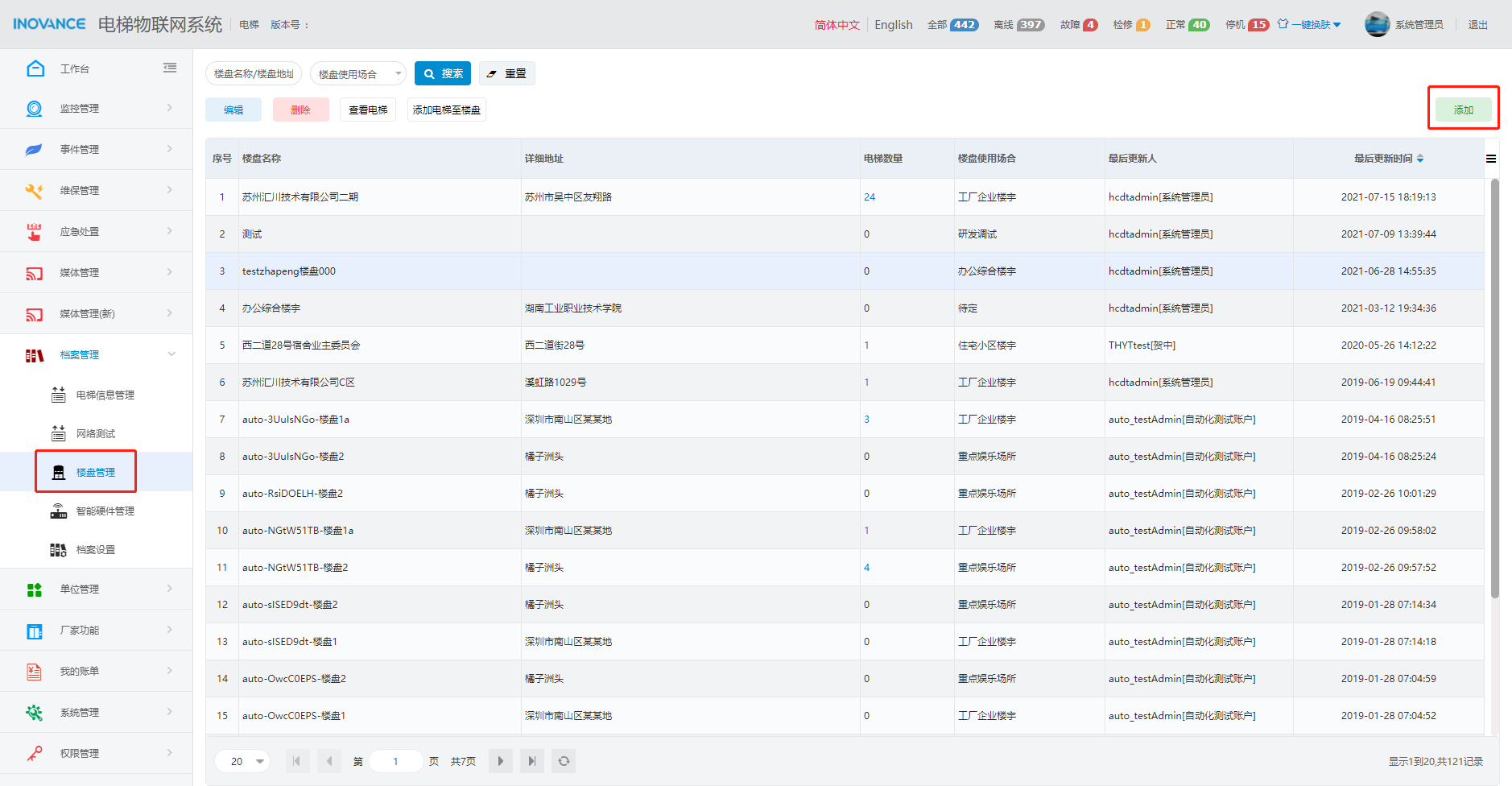Switch language to English
Screen dimensions: 1512x786
pyautogui.click(x=894, y=25)
